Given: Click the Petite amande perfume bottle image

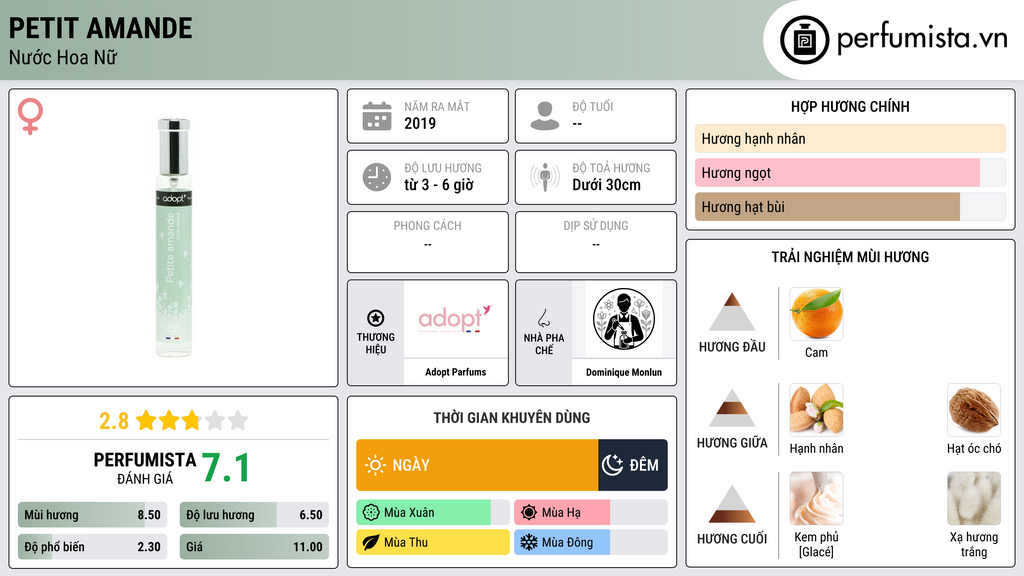Looking at the screenshot, I should click(174, 238).
